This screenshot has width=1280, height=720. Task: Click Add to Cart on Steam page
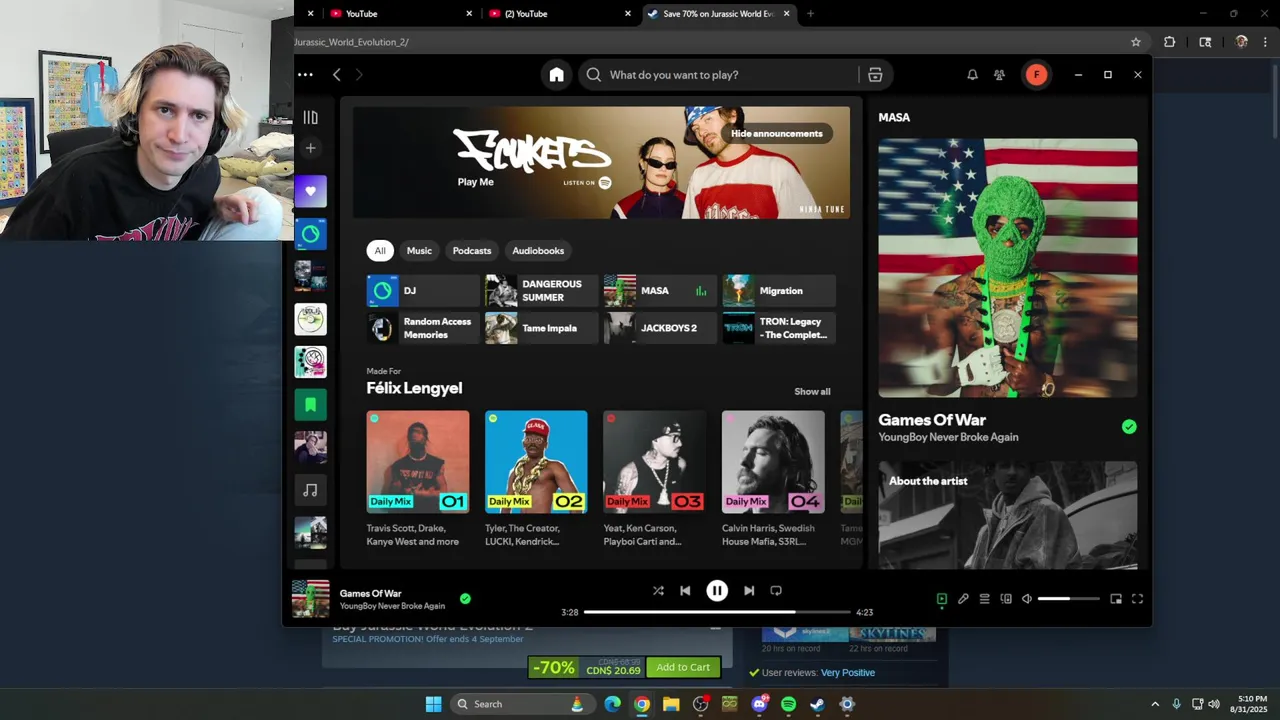pos(683,667)
